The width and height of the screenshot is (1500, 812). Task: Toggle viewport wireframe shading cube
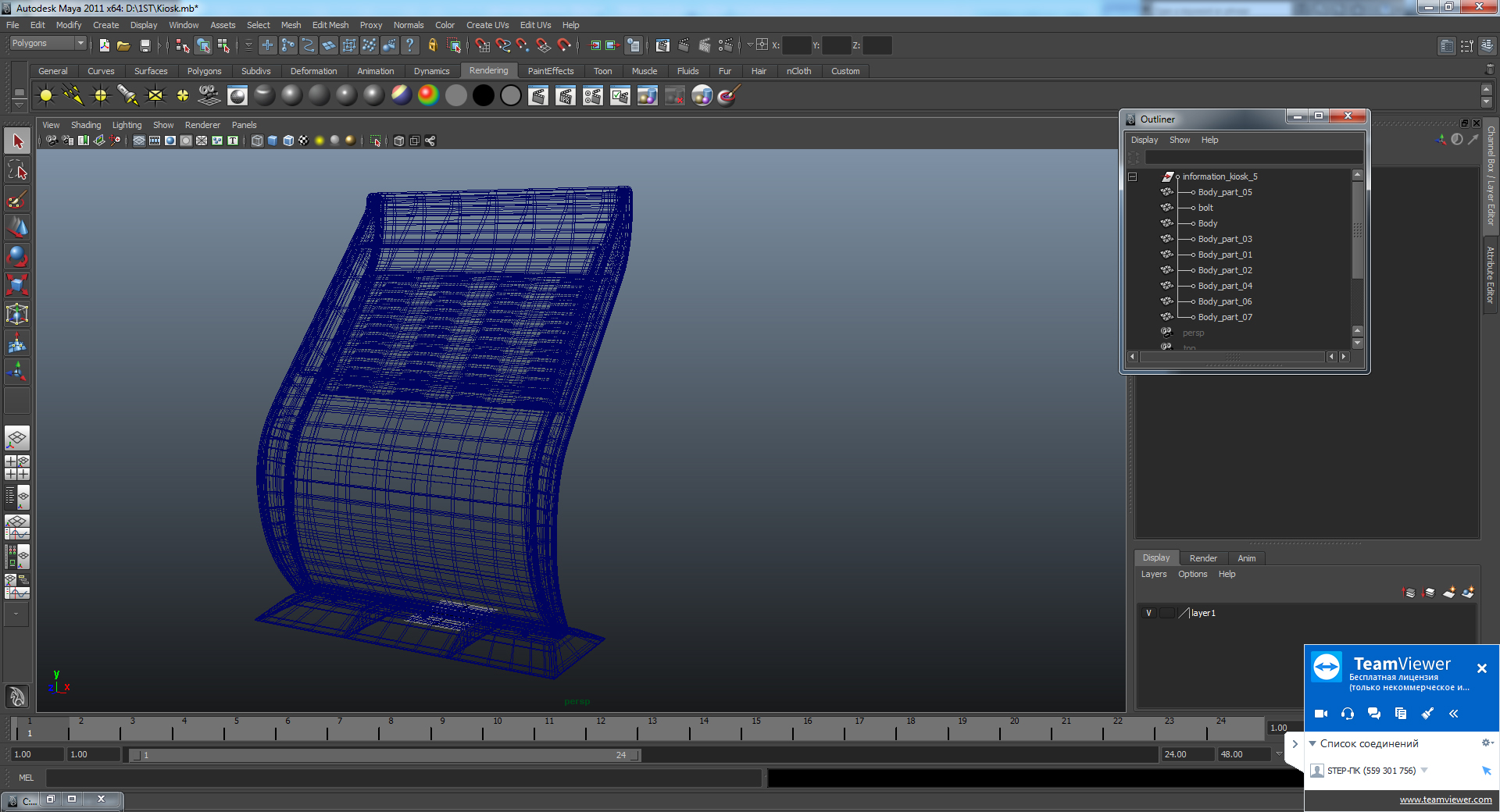[x=257, y=141]
